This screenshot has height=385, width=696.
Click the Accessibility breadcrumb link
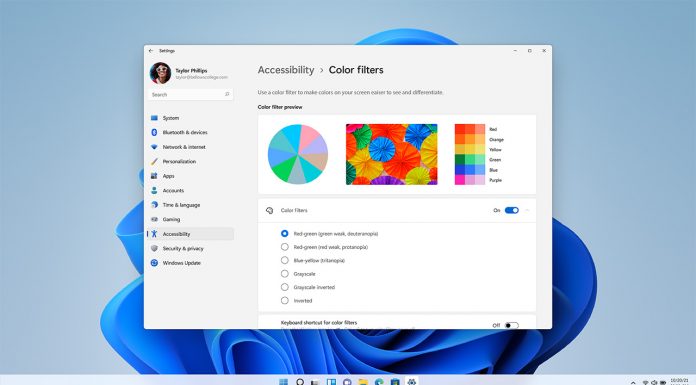click(286, 70)
